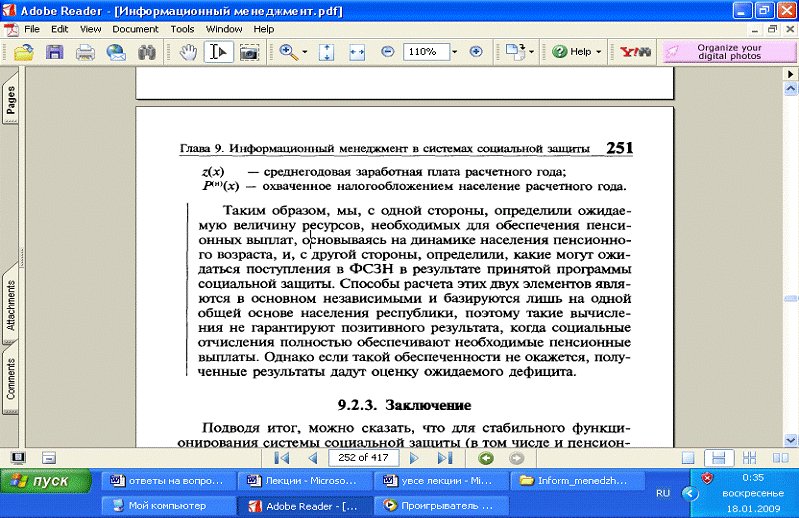
Task: Print the document with the printer icon
Action: 86,52
